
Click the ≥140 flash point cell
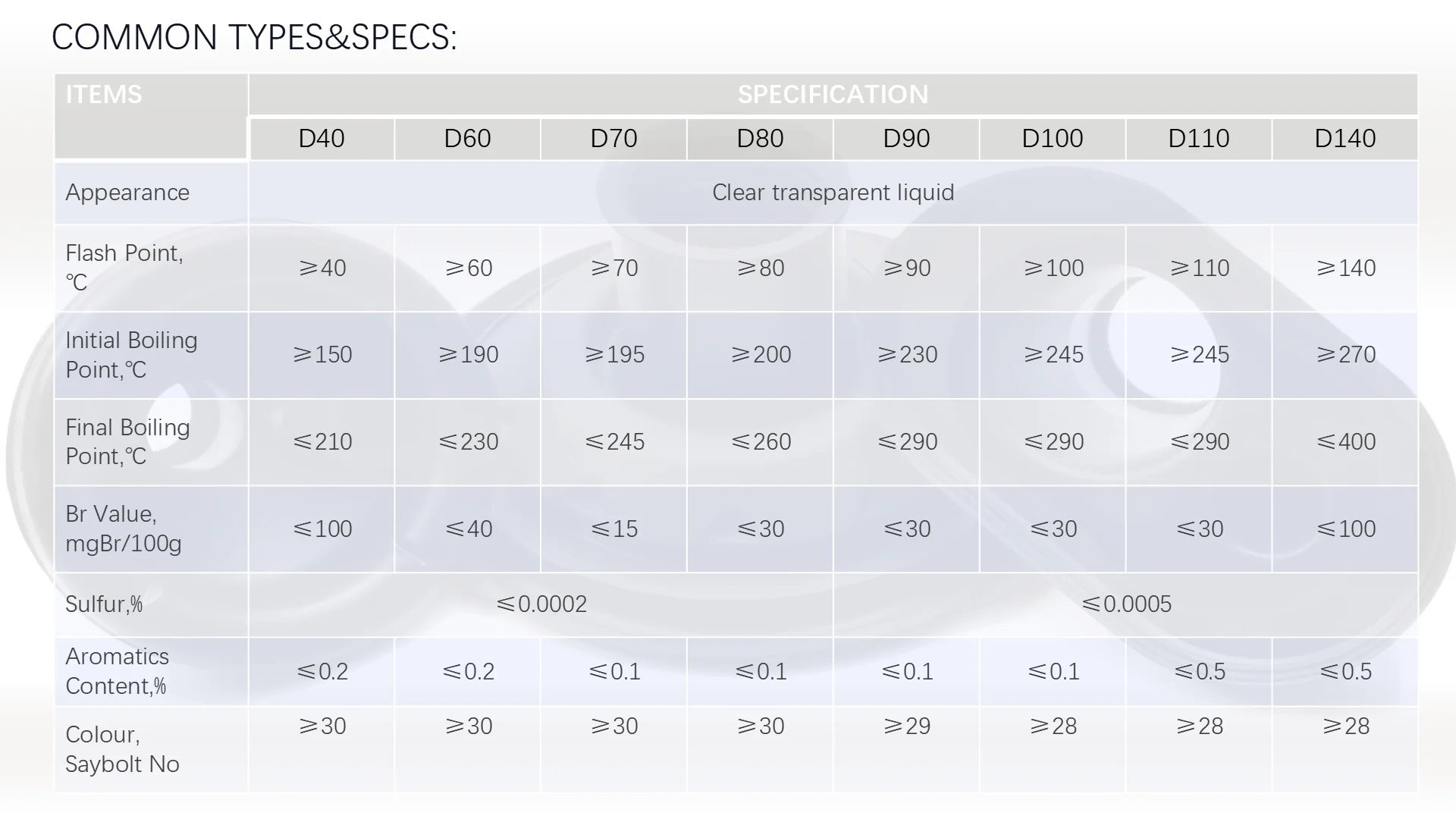coord(1345,268)
